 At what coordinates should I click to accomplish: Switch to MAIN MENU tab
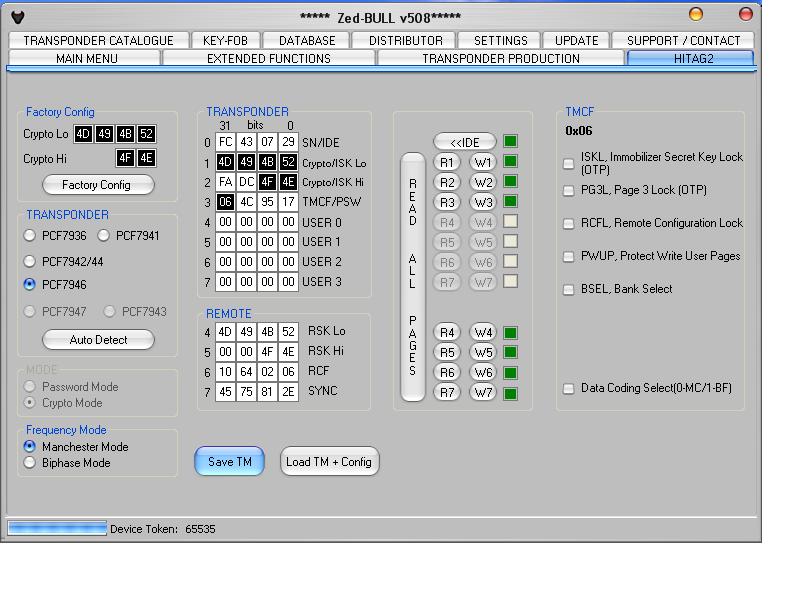pyautogui.click(x=87, y=58)
